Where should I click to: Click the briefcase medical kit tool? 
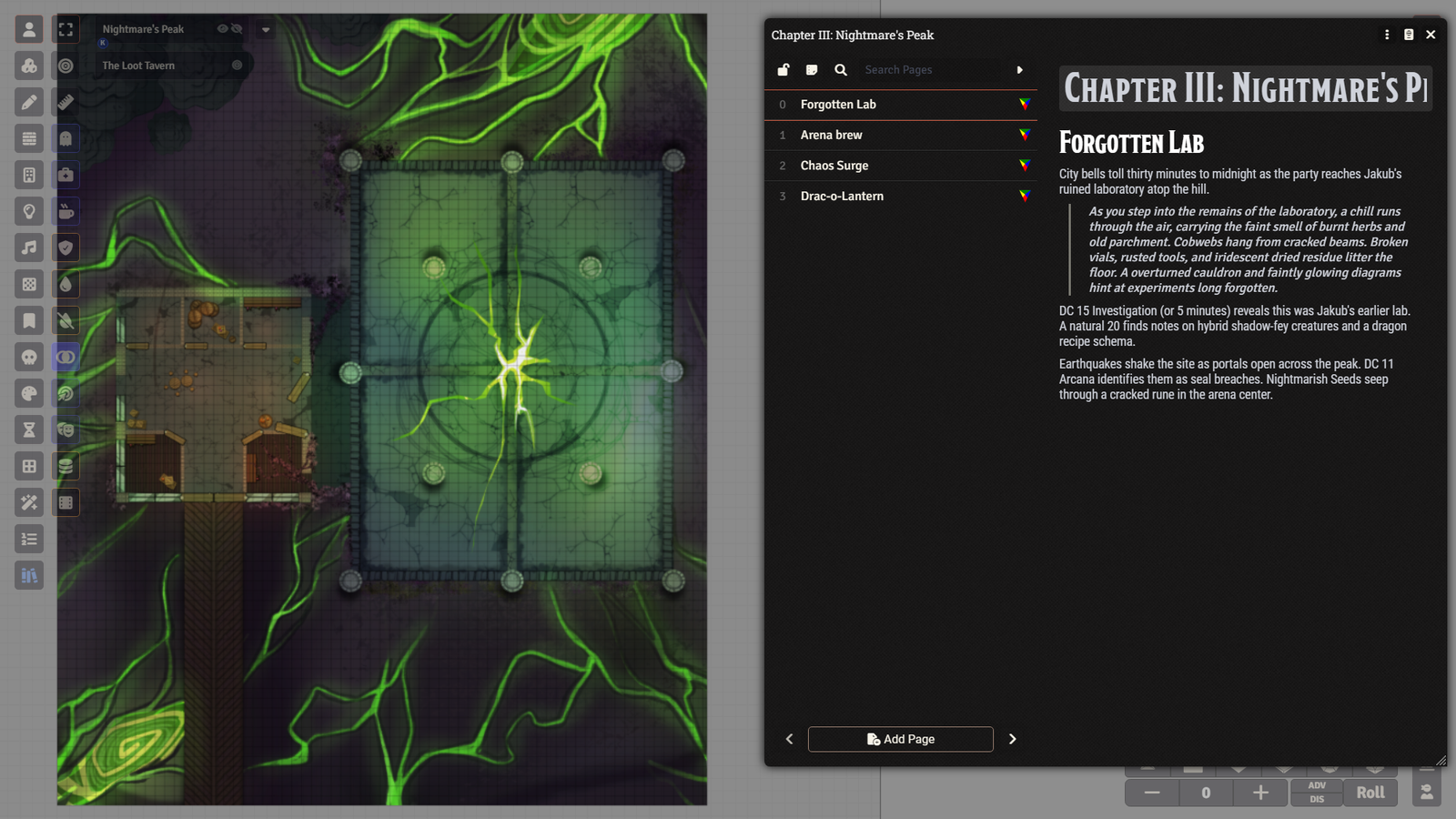(x=66, y=175)
